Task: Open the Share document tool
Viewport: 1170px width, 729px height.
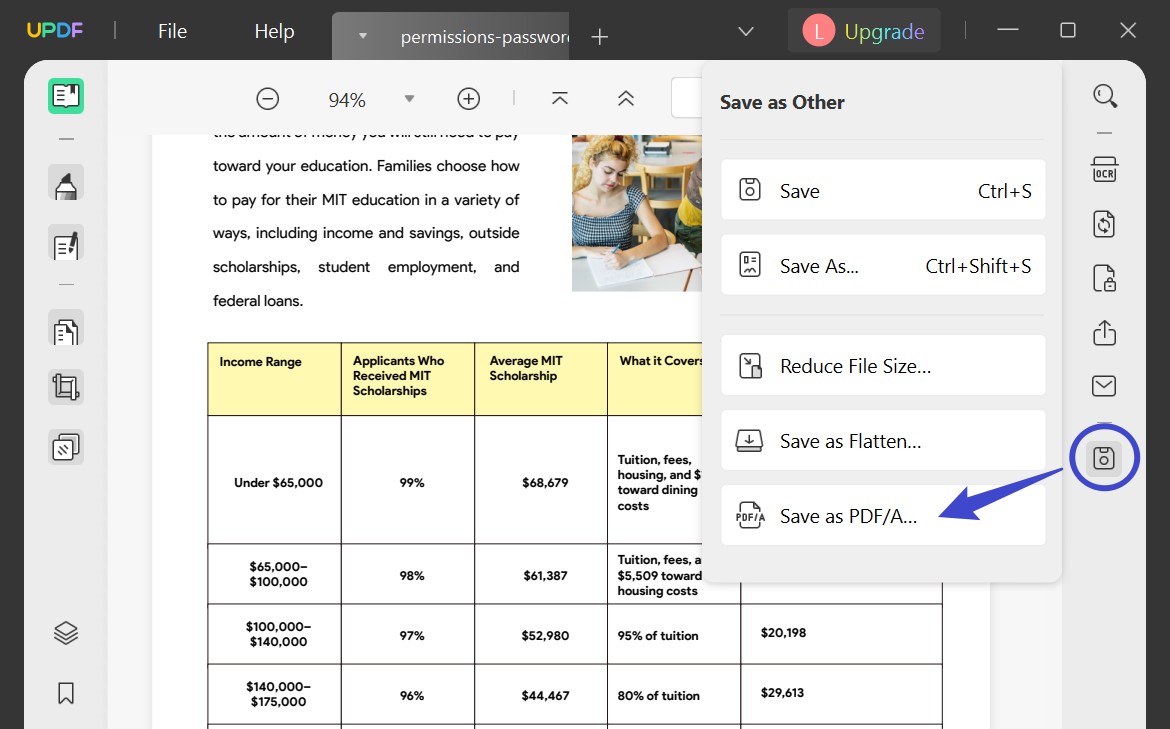Action: click(x=1104, y=333)
